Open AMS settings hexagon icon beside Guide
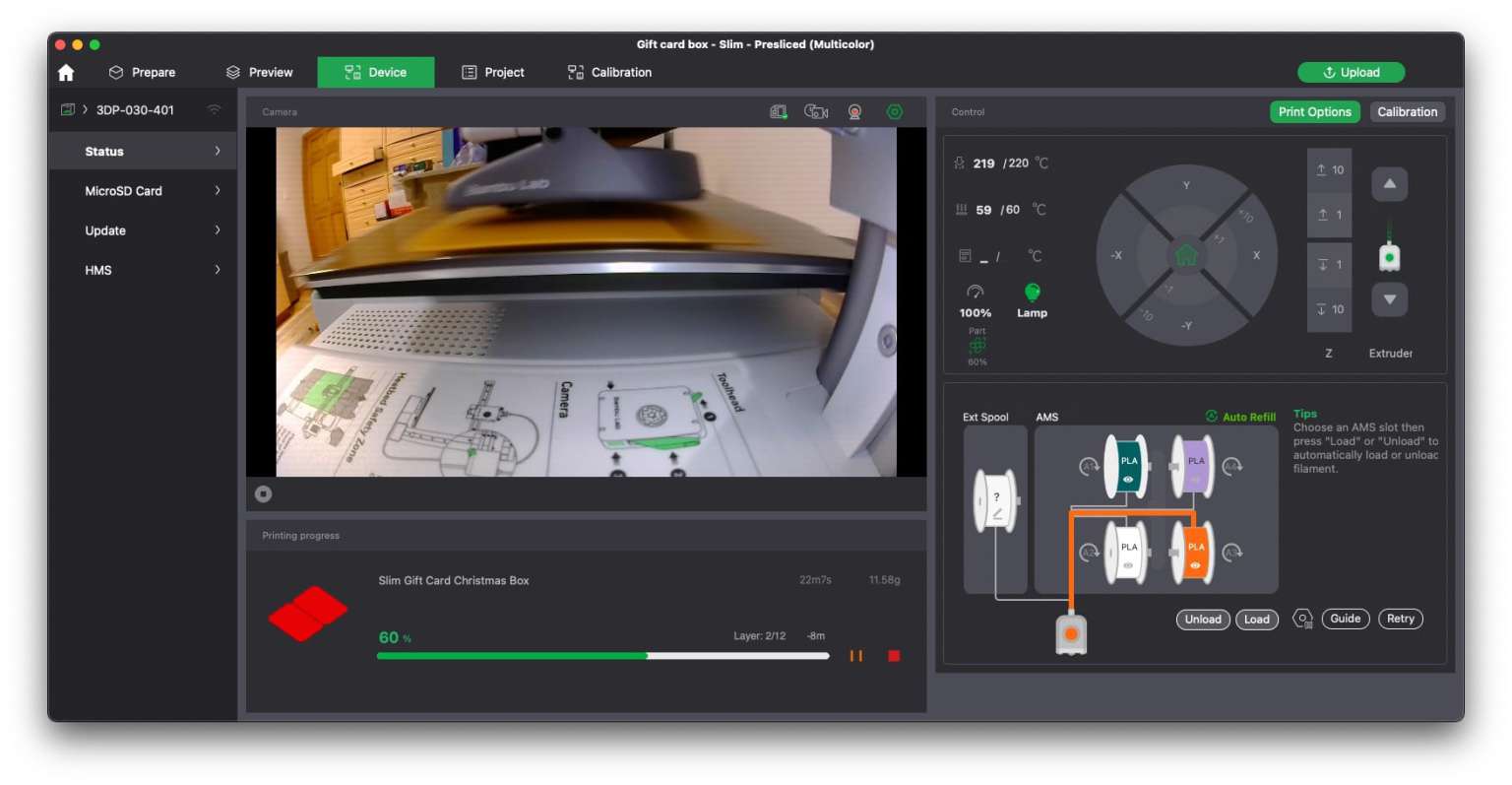 point(1302,620)
